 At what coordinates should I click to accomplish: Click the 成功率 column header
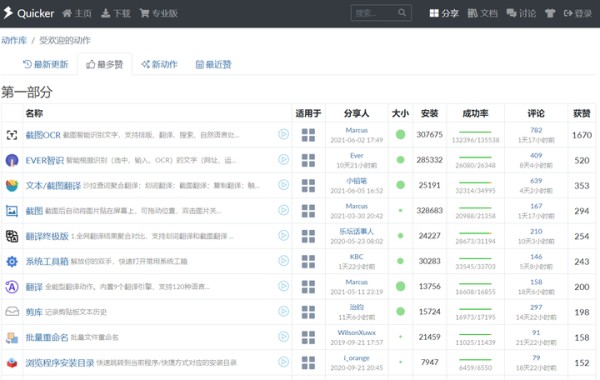(x=475, y=113)
